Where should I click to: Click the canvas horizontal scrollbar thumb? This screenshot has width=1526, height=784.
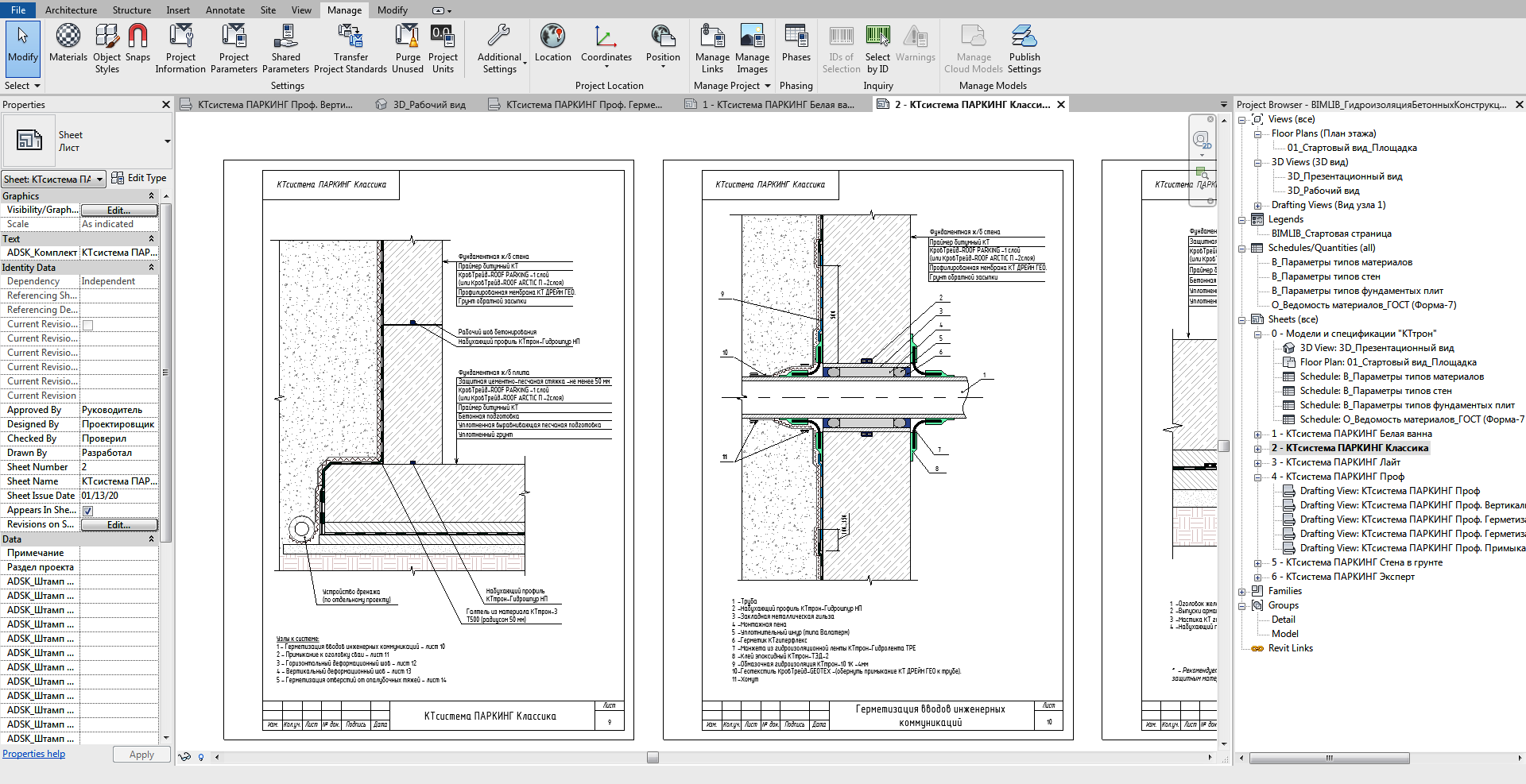point(653,758)
